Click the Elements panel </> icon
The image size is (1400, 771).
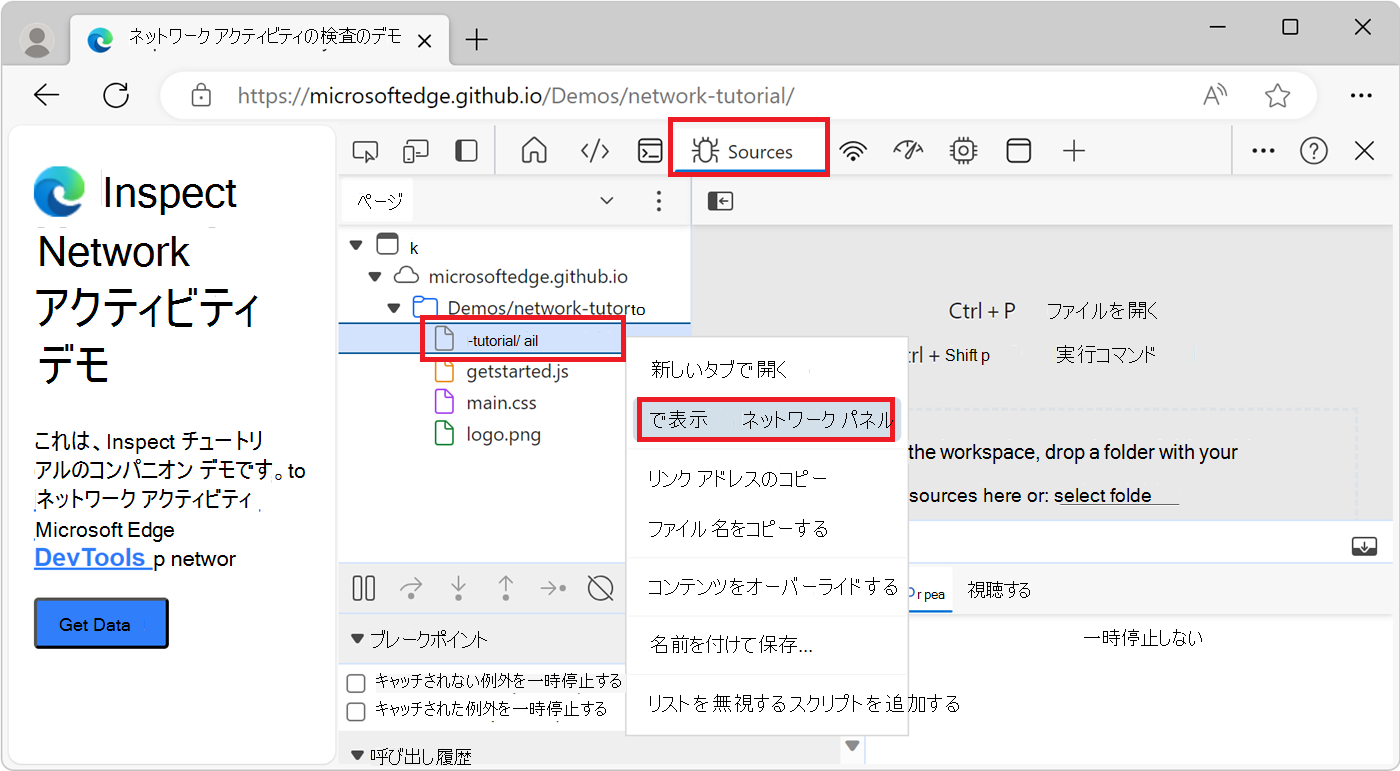click(595, 150)
